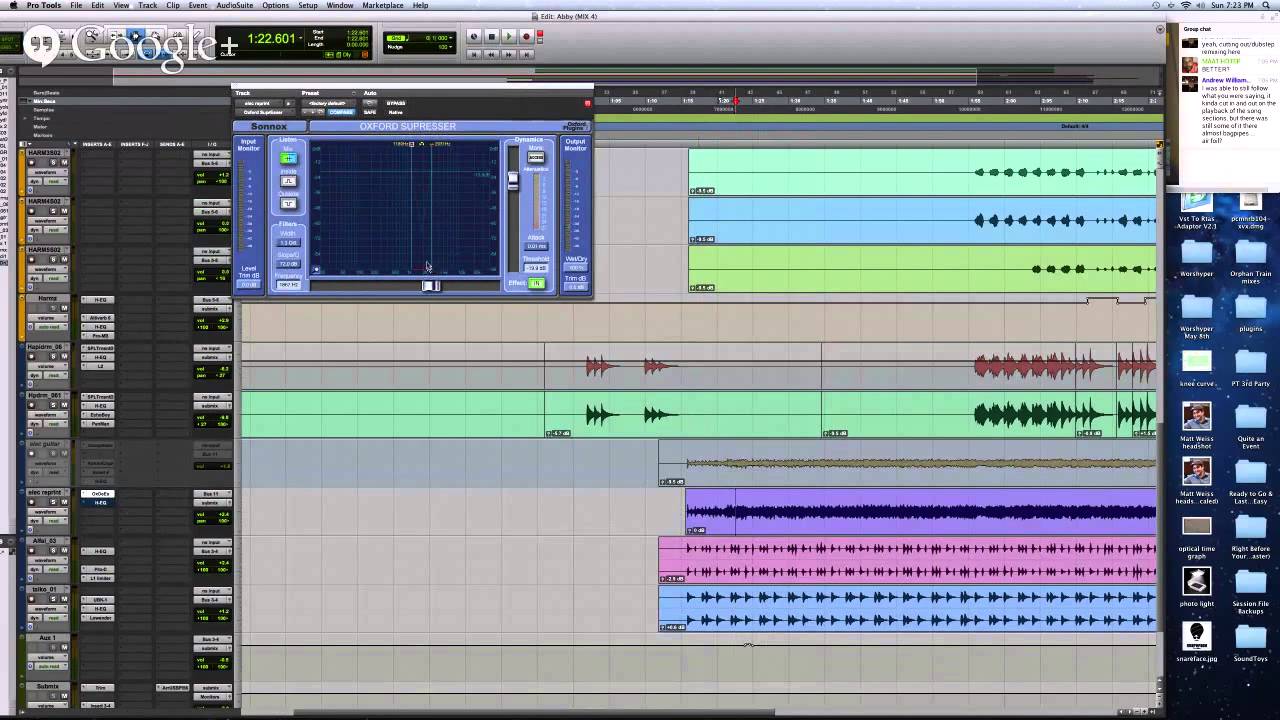Screen dimensions: 1280x720
Task: Click the headphone icon above the graph
Action: tap(421, 144)
